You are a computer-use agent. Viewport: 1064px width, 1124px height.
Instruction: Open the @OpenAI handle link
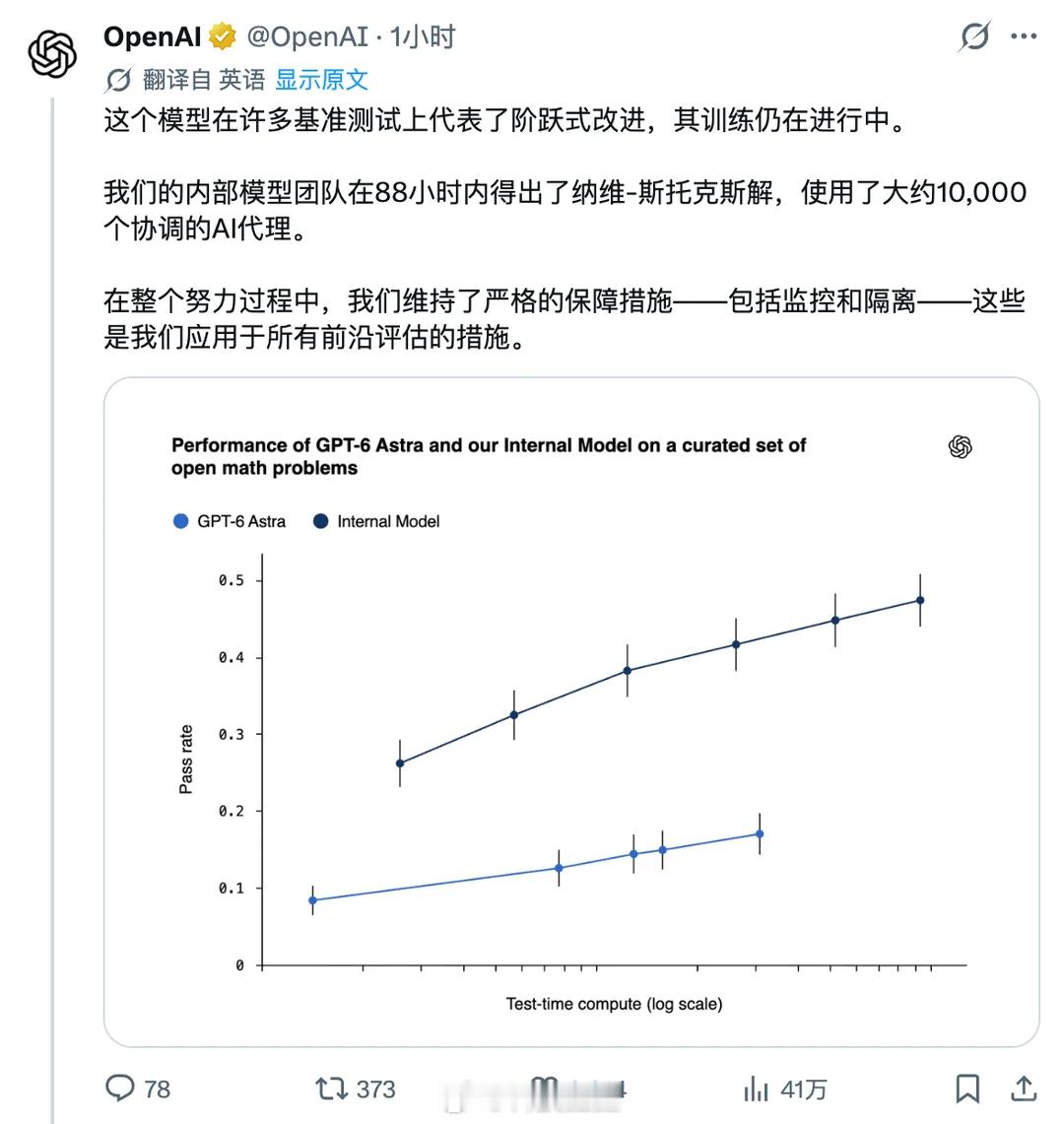[x=307, y=36]
